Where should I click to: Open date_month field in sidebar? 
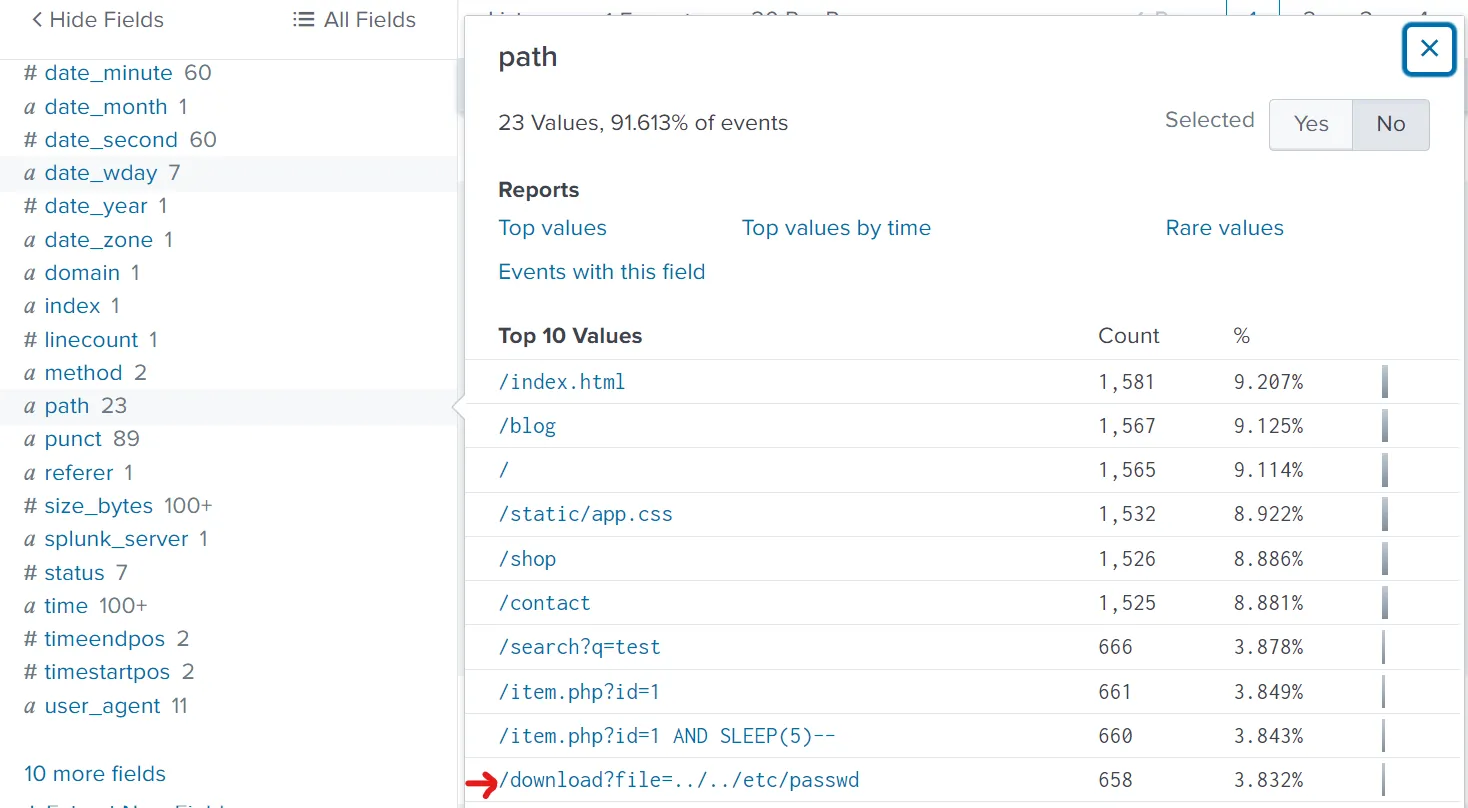(x=106, y=106)
